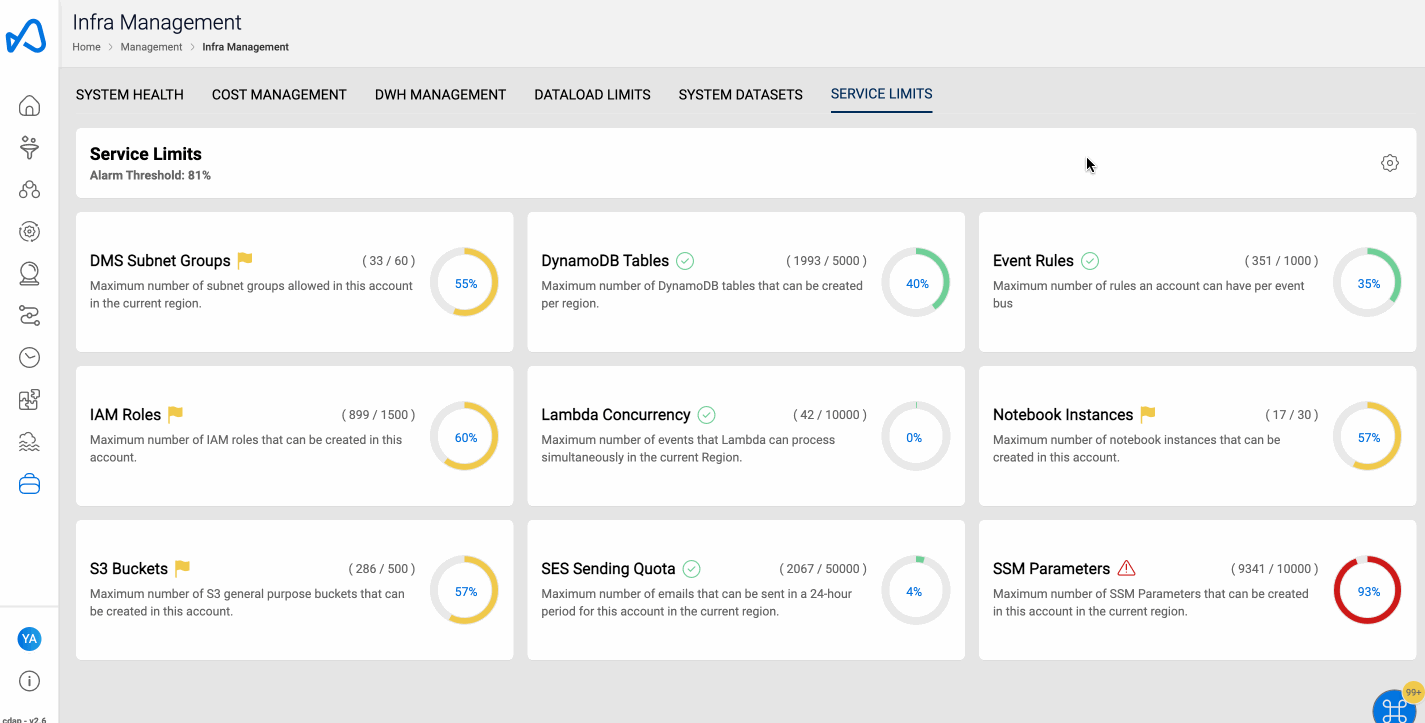1425x723 pixels.
Task: Open the Home icon in the sidebar
Action: pyautogui.click(x=30, y=106)
